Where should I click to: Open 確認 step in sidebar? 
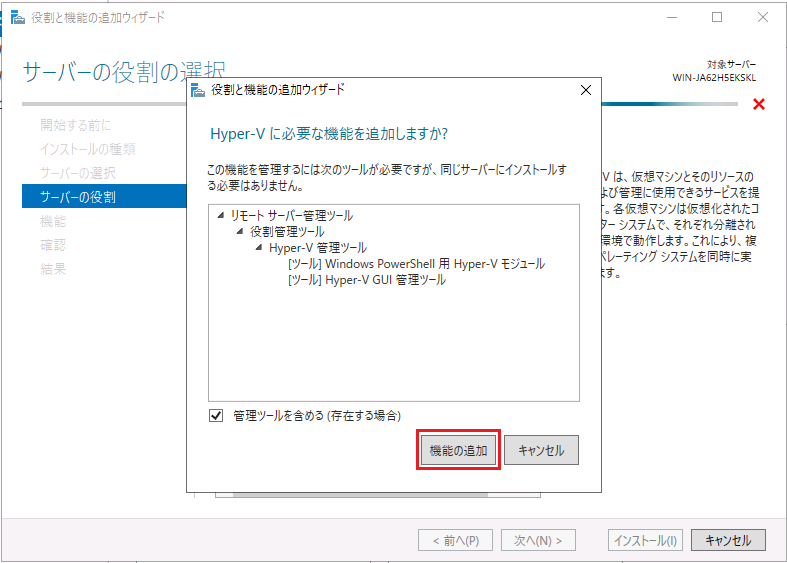[x=53, y=245]
